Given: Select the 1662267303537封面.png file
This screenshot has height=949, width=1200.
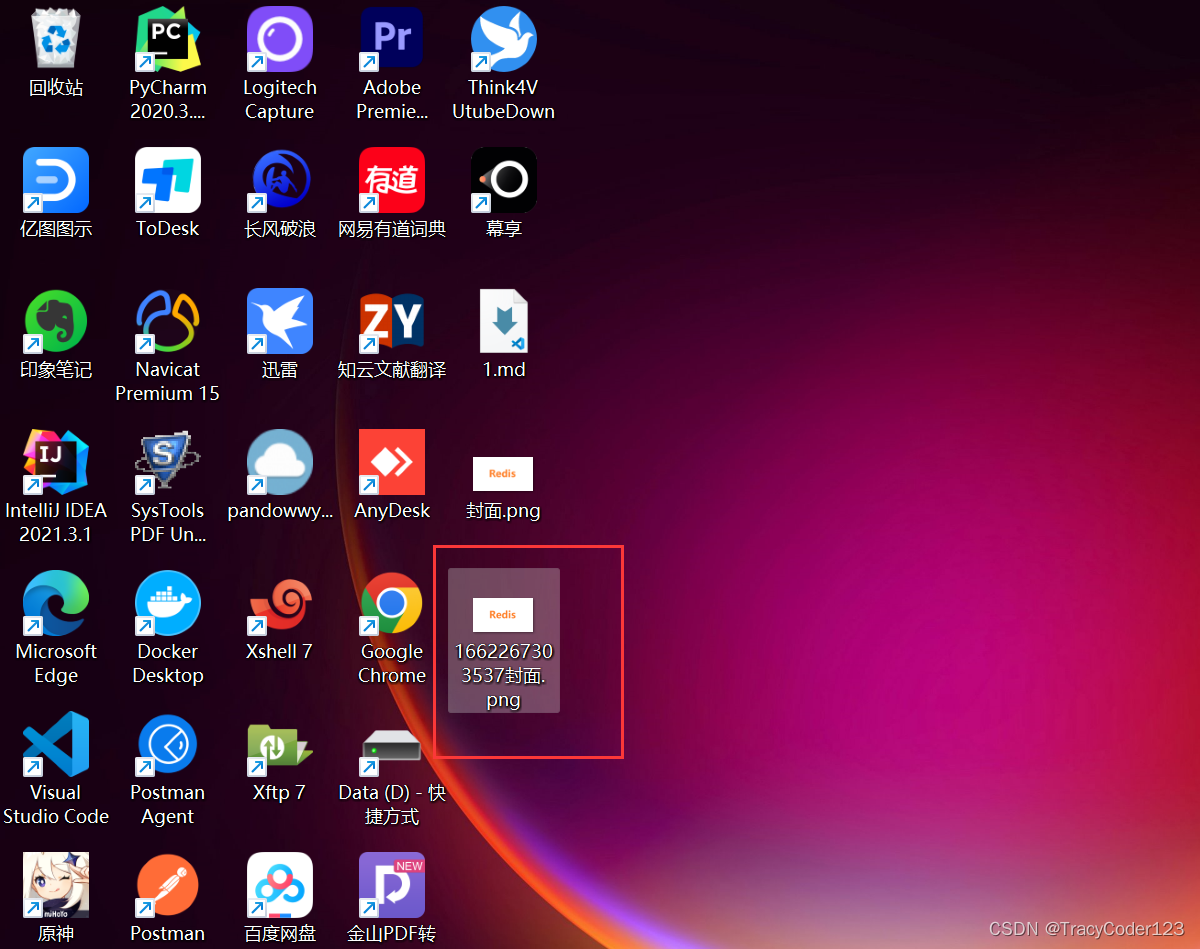Looking at the screenshot, I should click(503, 640).
